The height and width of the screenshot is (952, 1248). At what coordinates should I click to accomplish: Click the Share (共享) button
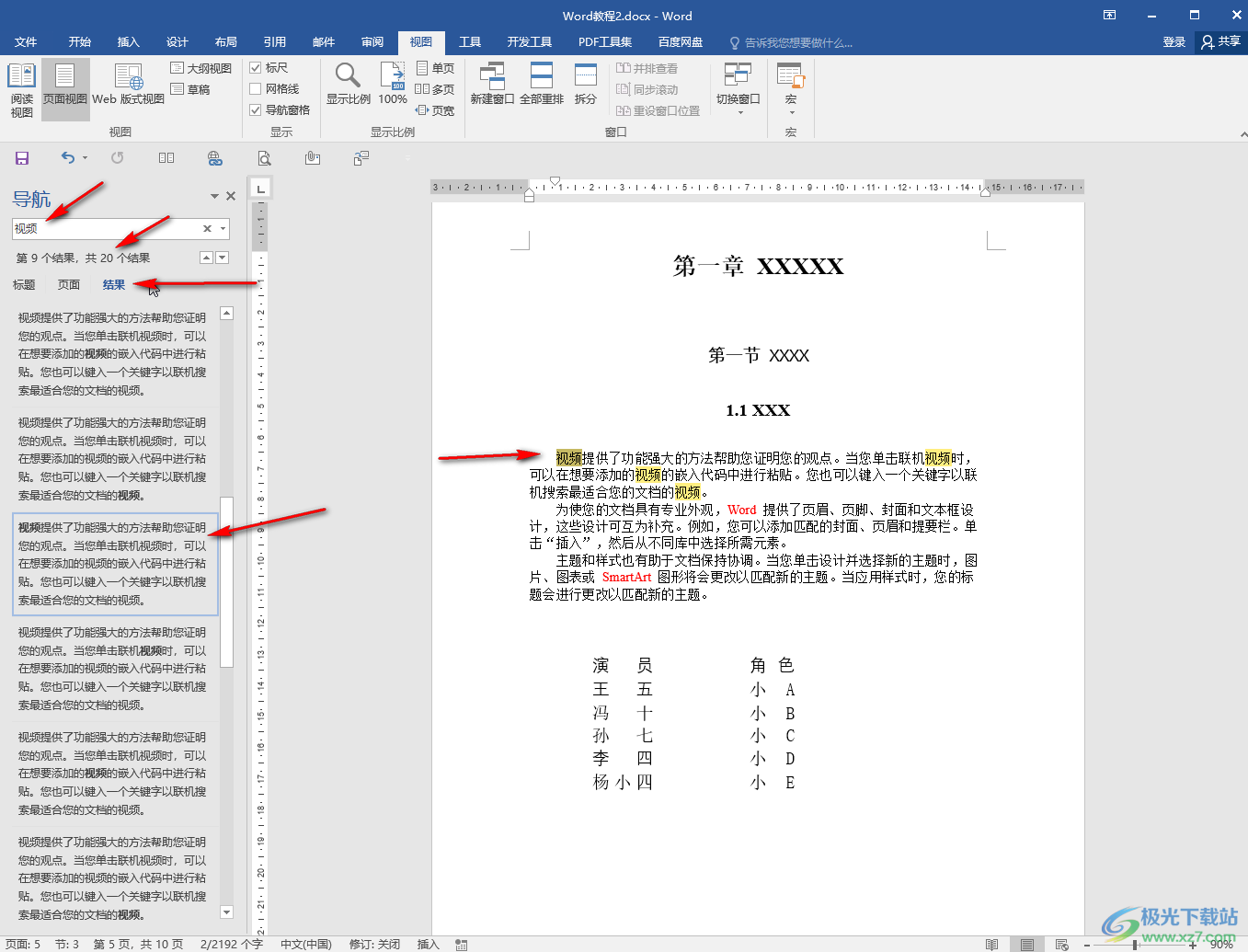click(1221, 42)
